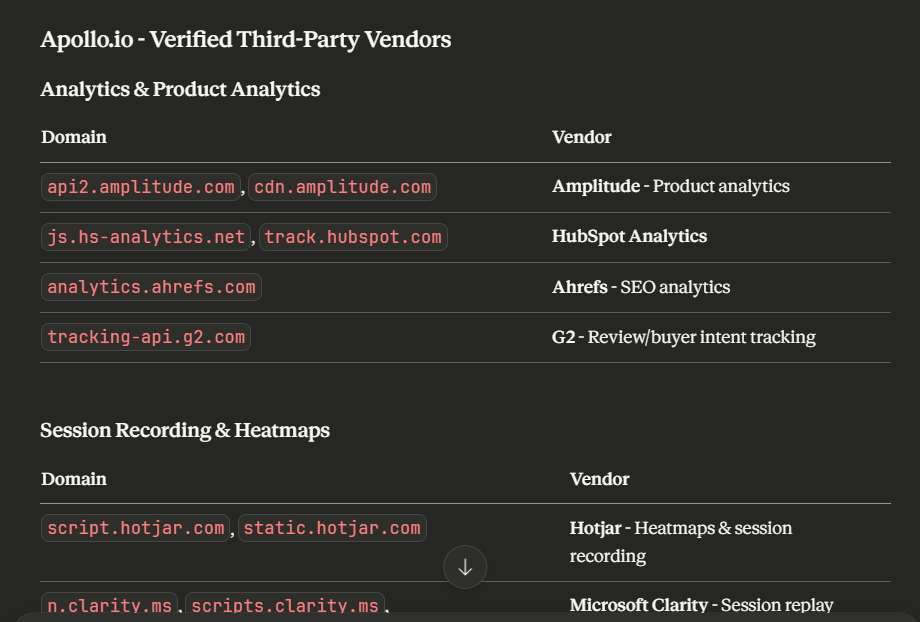Select the scripts.clarity.ms code chip

point(285,606)
